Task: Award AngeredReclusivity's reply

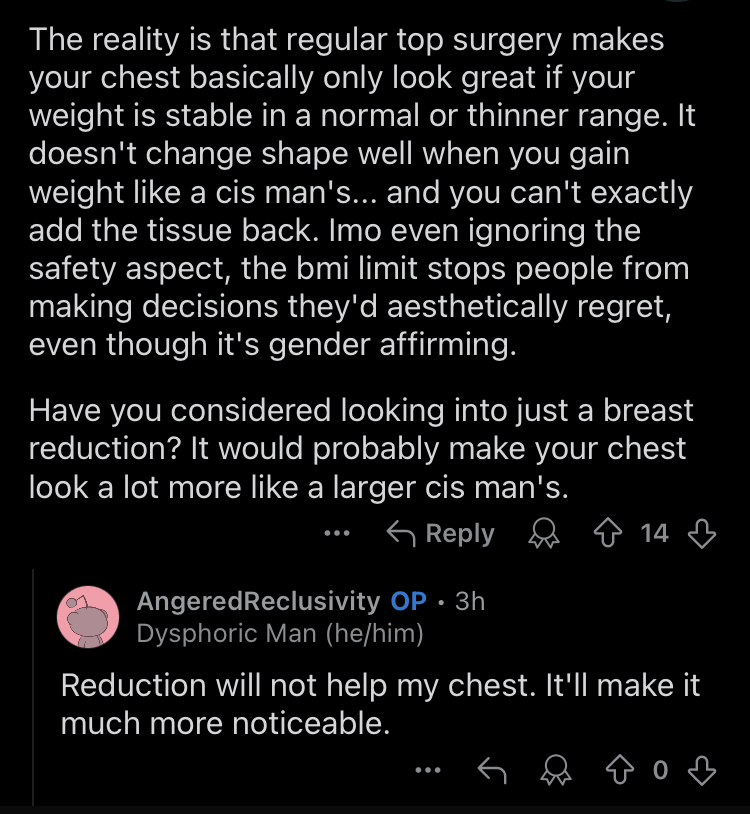Action: (x=556, y=770)
